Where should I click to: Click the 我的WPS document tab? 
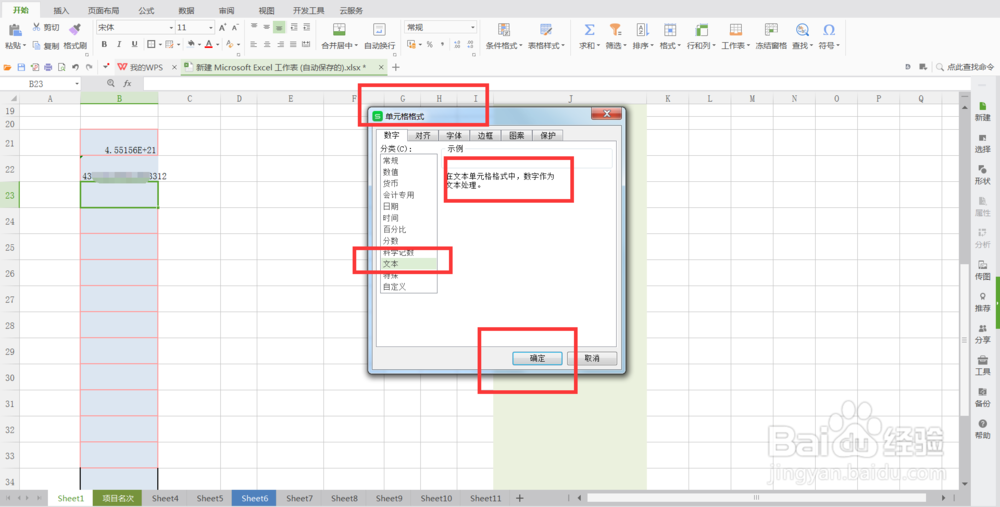[x=147, y=67]
